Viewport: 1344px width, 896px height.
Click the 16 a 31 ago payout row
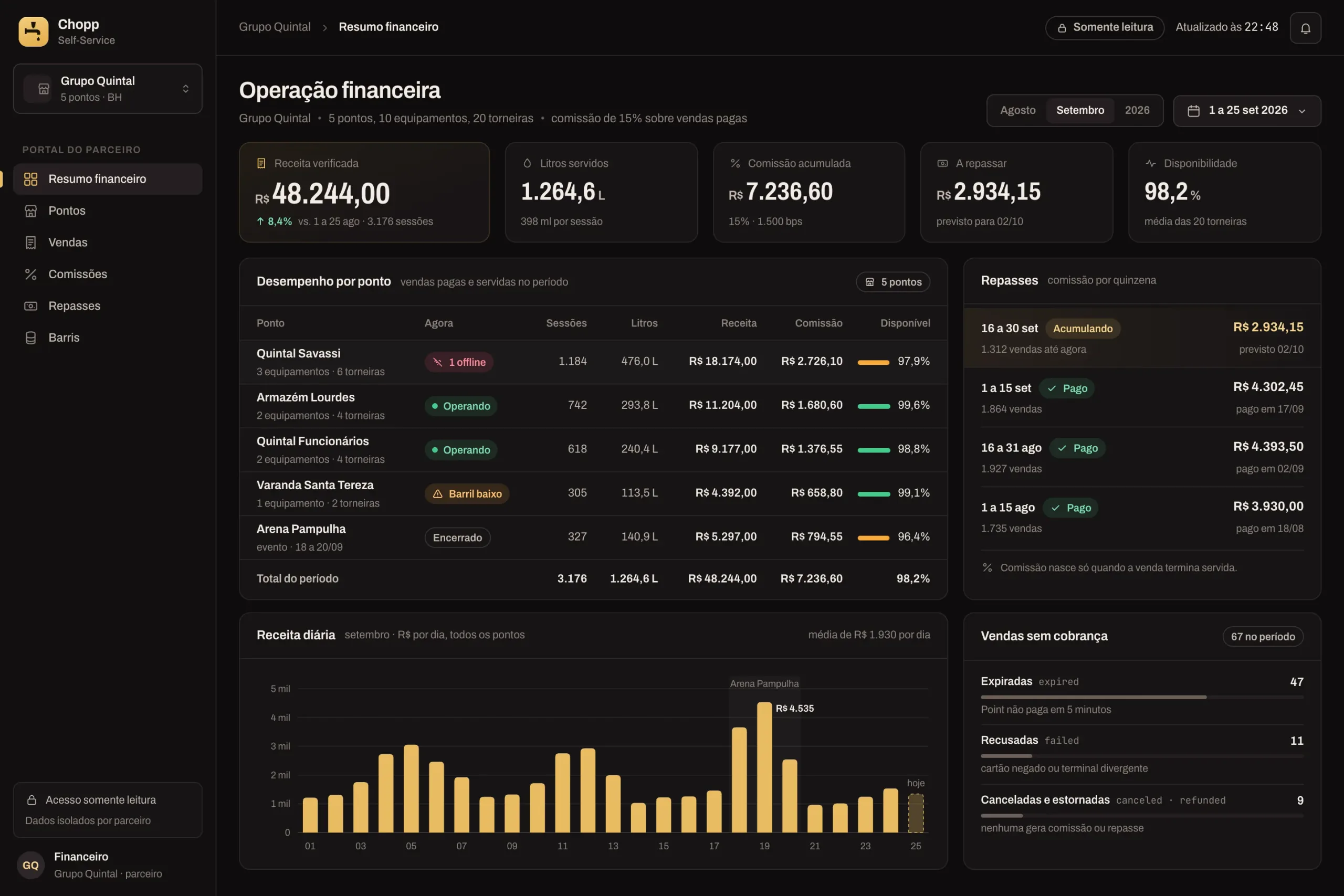[x=1142, y=457]
